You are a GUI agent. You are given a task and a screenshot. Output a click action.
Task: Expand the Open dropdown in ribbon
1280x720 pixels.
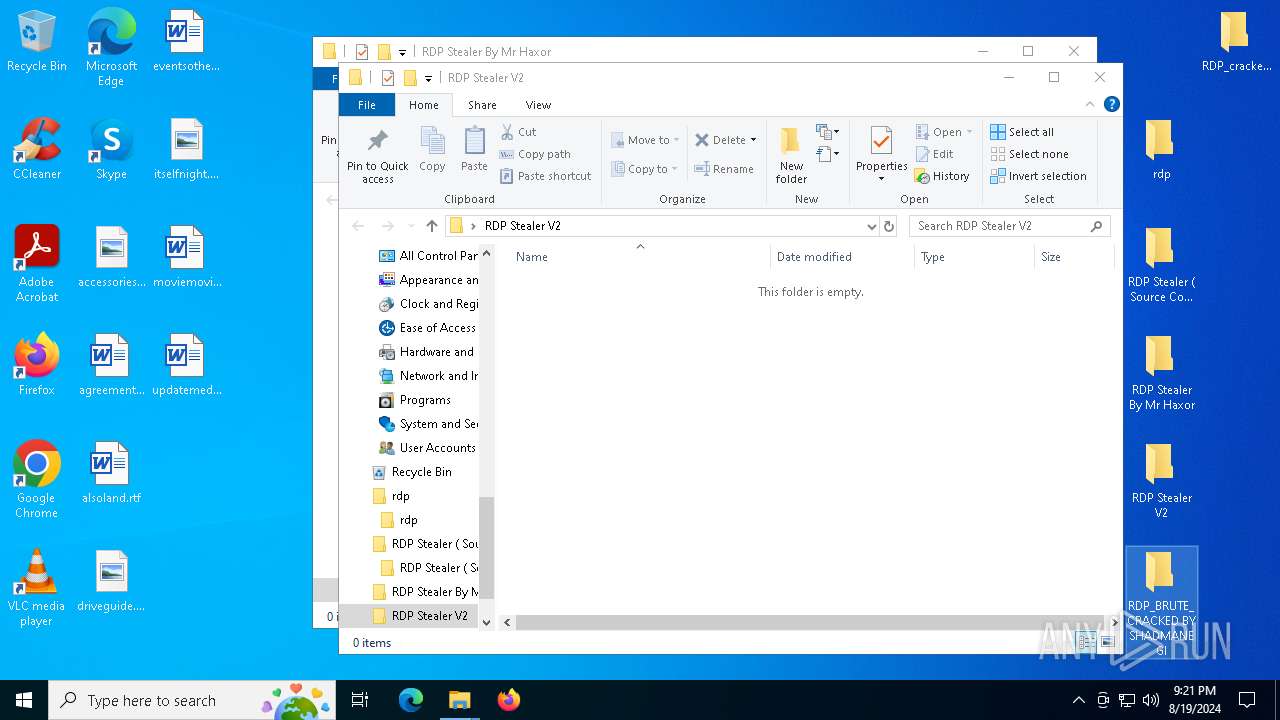[x=969, y=132]
